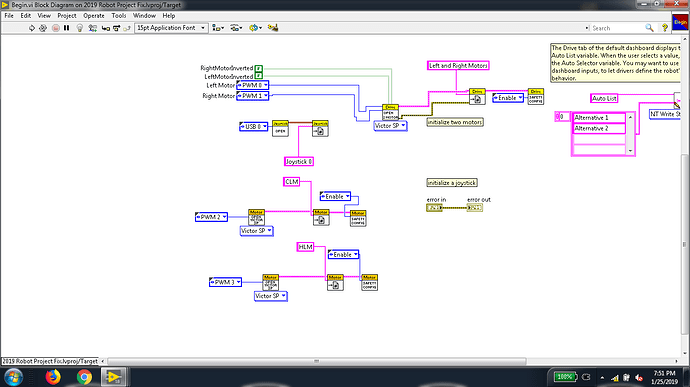Select Alternative 1 in Auto List
The width and height of the screenshot is (690, 387).
coord(599,118)
